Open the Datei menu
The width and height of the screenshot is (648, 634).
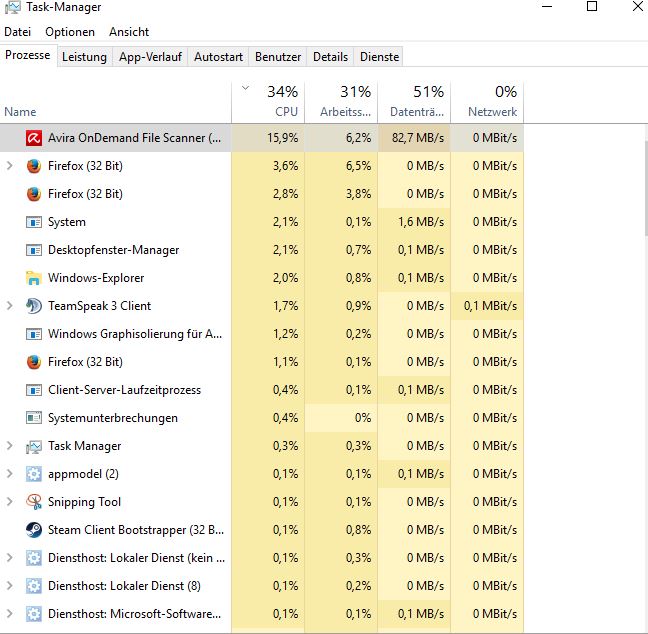click(x=17, y=32)
